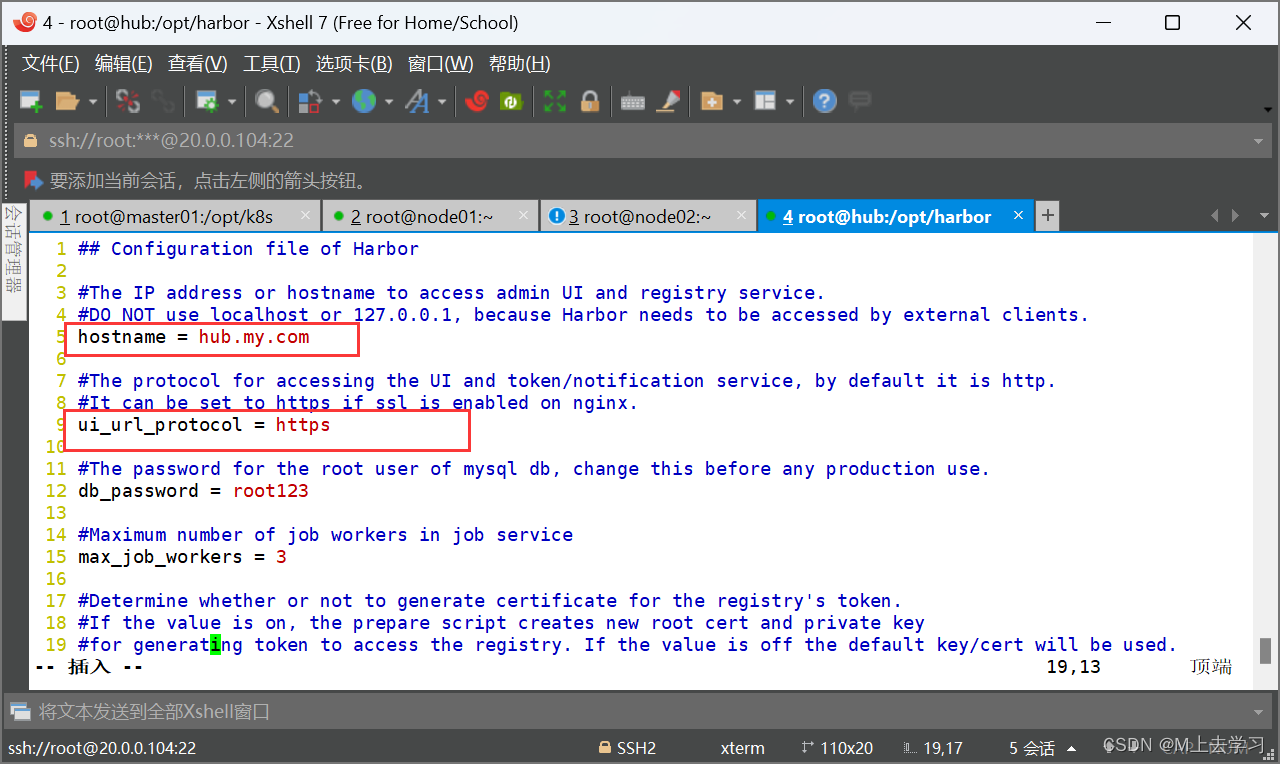Click the root123 password value
This screenshot has width=1280, height=764.
271,491
